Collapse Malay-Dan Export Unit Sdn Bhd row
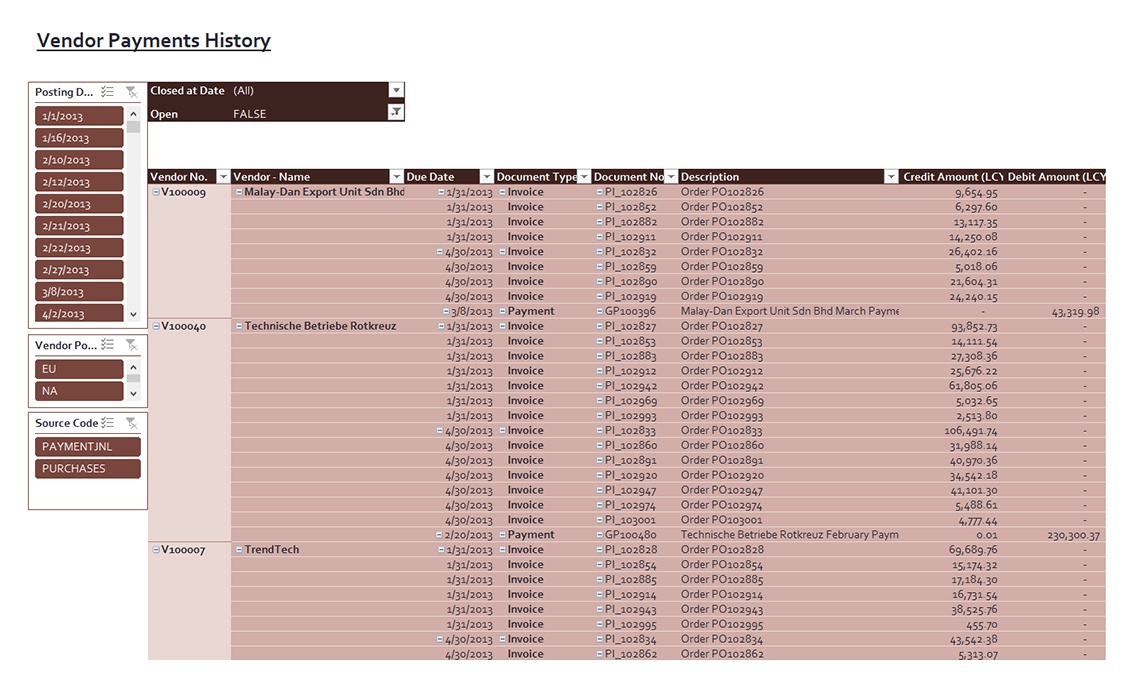The image size is (1140, 687). [238, 192]
